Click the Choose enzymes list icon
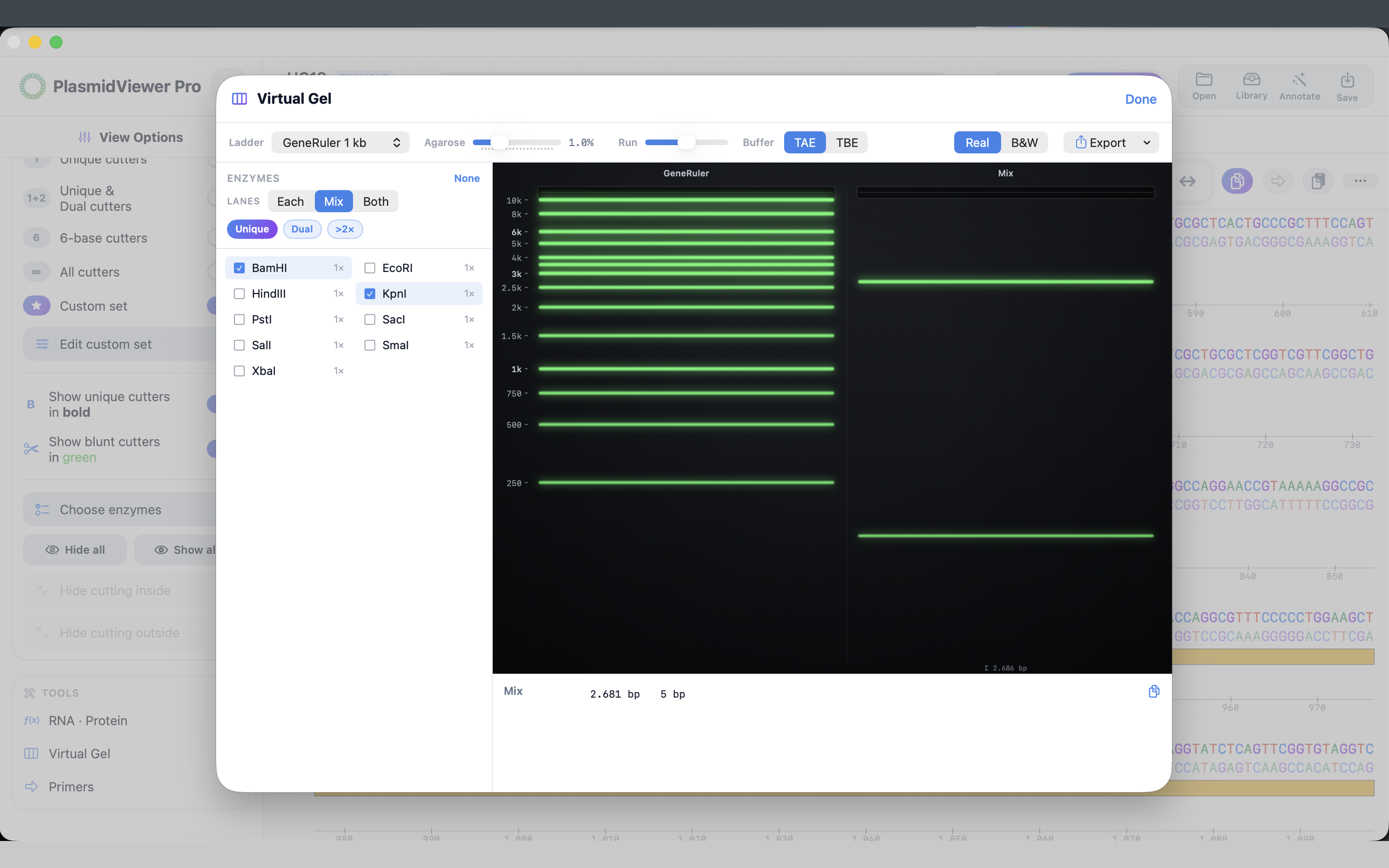 click(x=42, y=510)
